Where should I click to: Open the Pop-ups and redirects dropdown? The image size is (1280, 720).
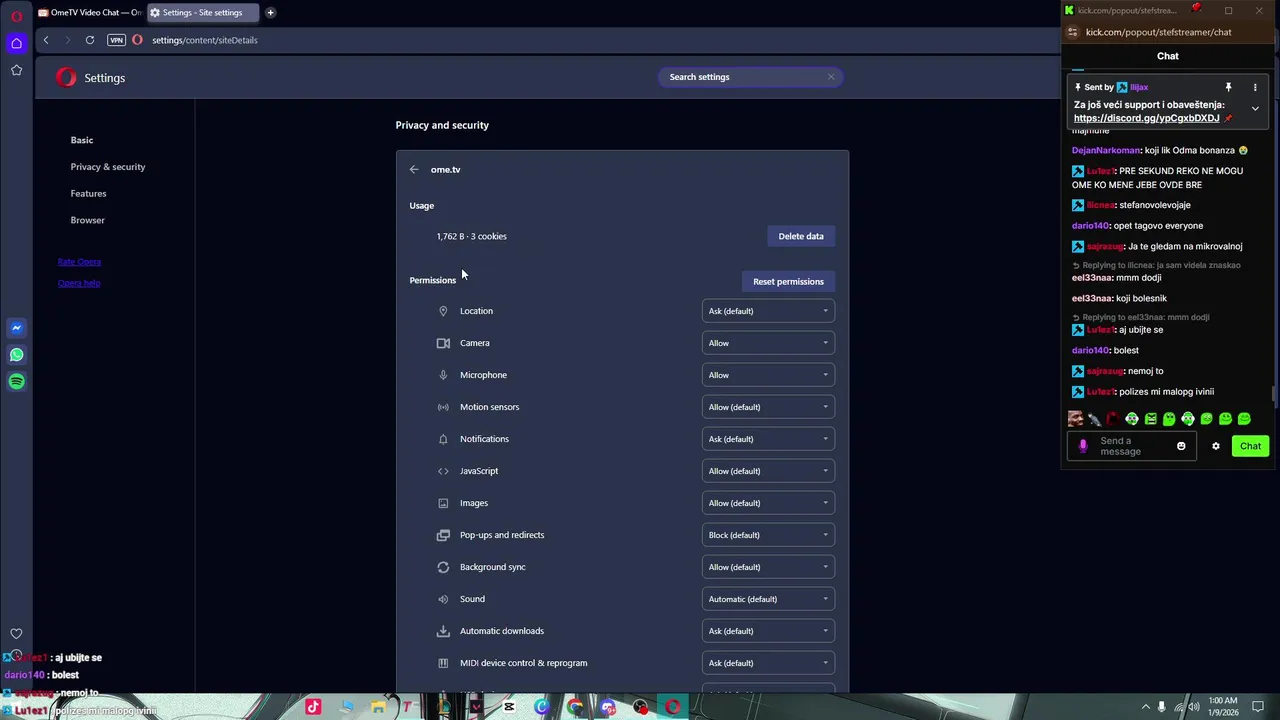[x=768, y=535]
